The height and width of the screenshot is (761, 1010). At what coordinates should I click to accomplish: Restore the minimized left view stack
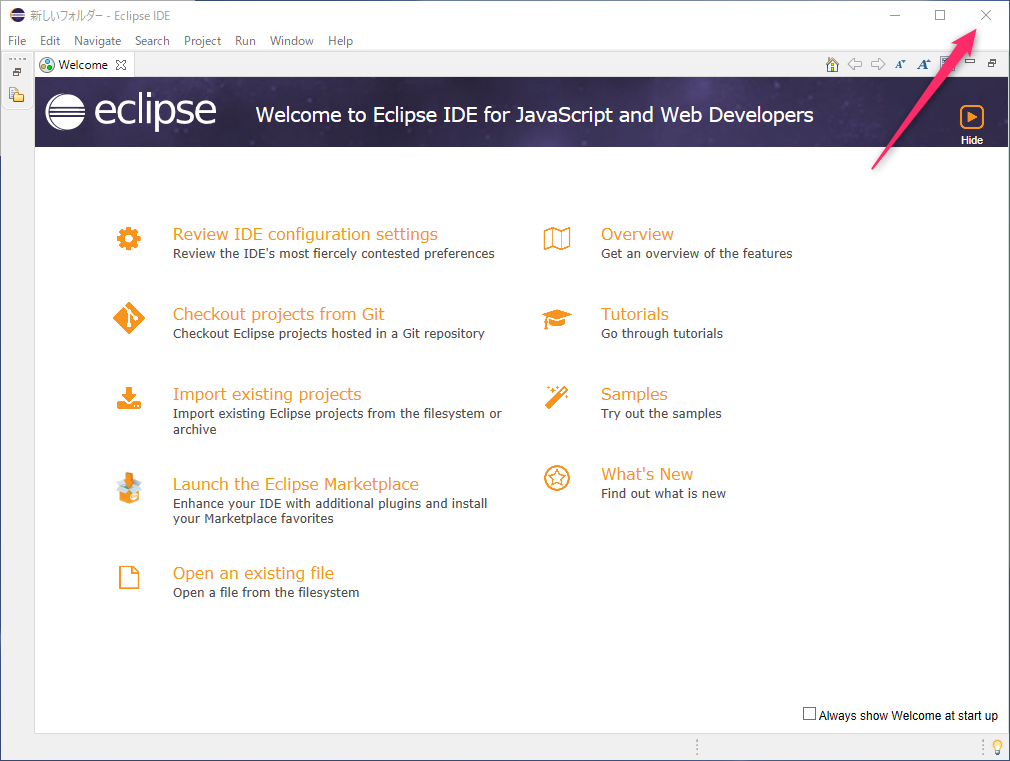[x=17, y=72]
